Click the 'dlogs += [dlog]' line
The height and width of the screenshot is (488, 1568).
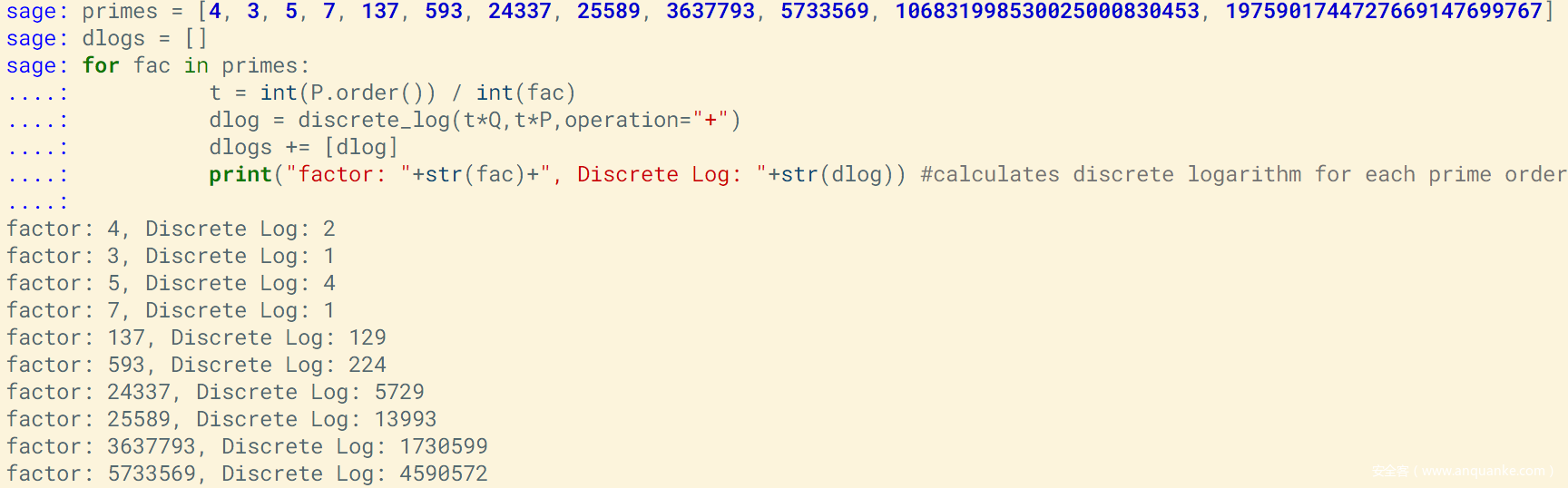[x=304, y=148]
